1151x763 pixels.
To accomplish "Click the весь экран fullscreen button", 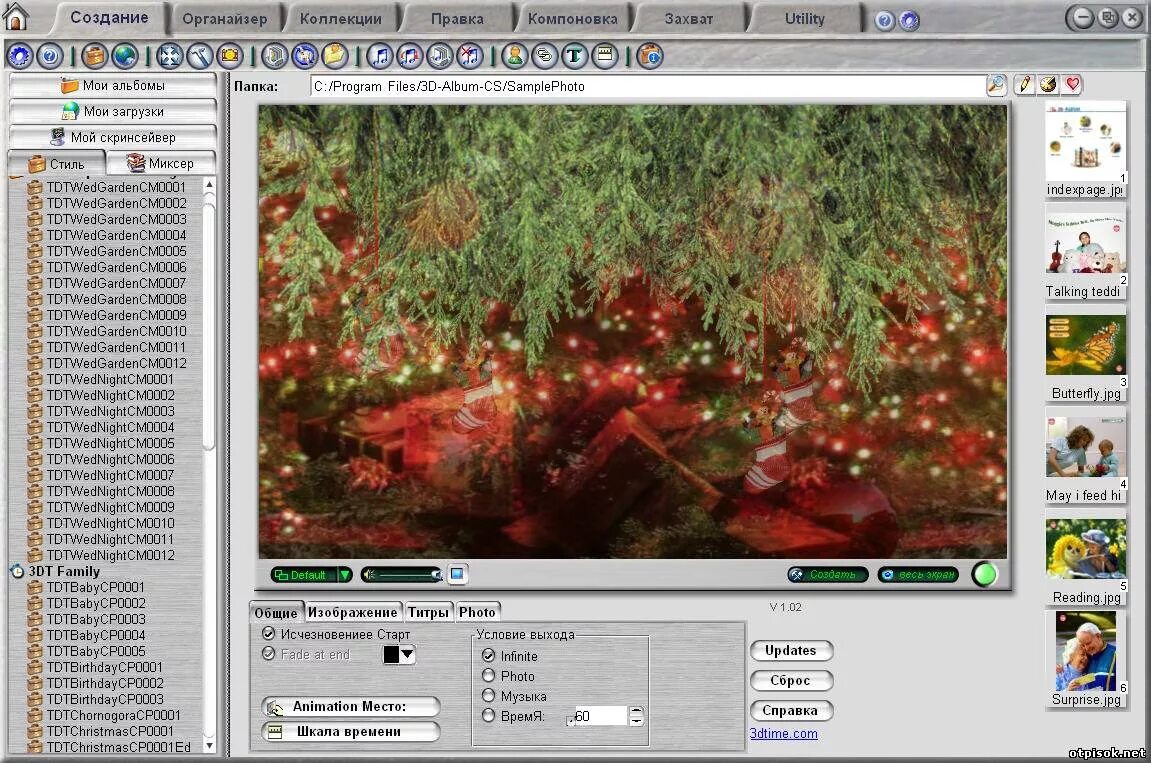I will (918, 574).
